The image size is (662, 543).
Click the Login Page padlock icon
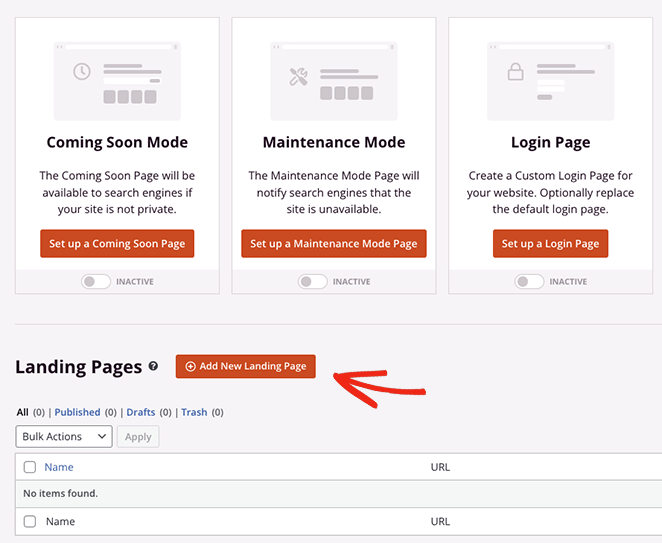point(516,72)
